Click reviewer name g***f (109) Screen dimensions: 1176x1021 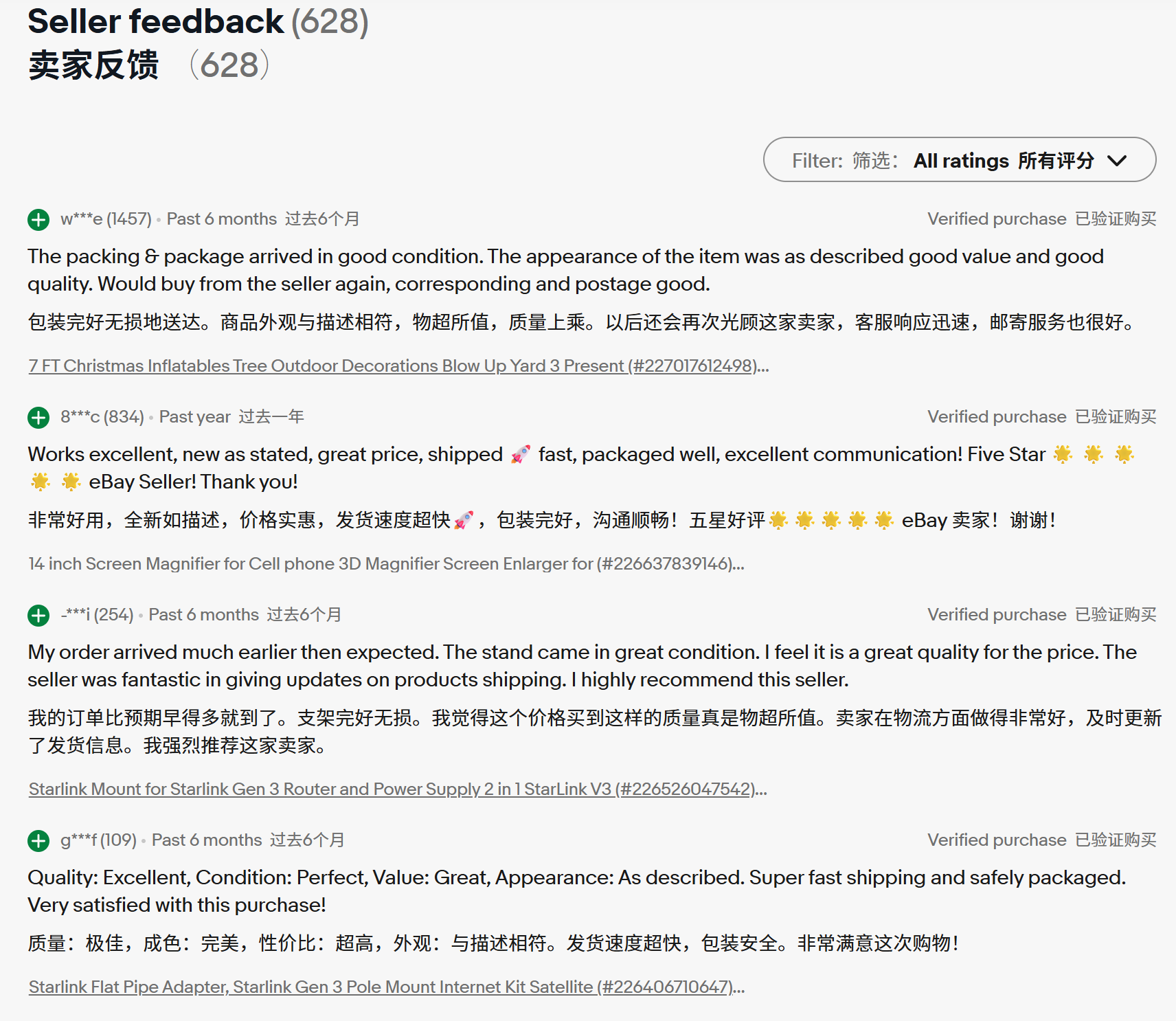point(98,840)
